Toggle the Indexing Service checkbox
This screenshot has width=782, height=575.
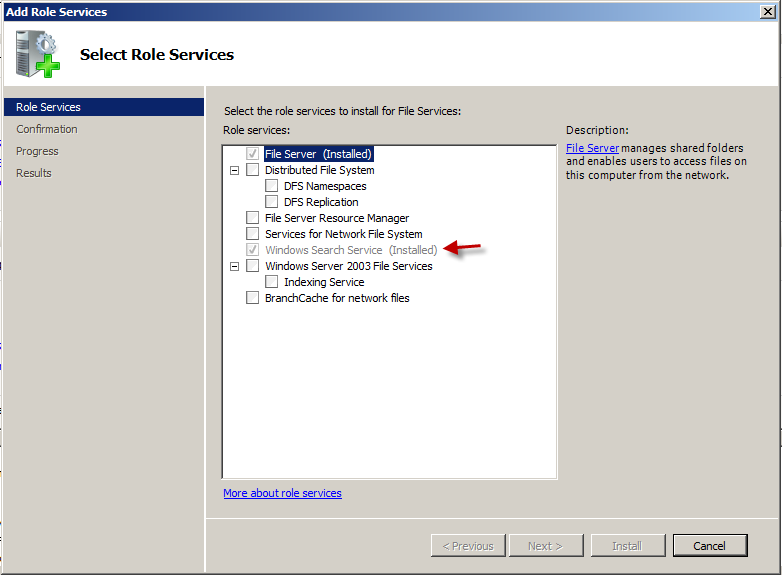[271, 282]
